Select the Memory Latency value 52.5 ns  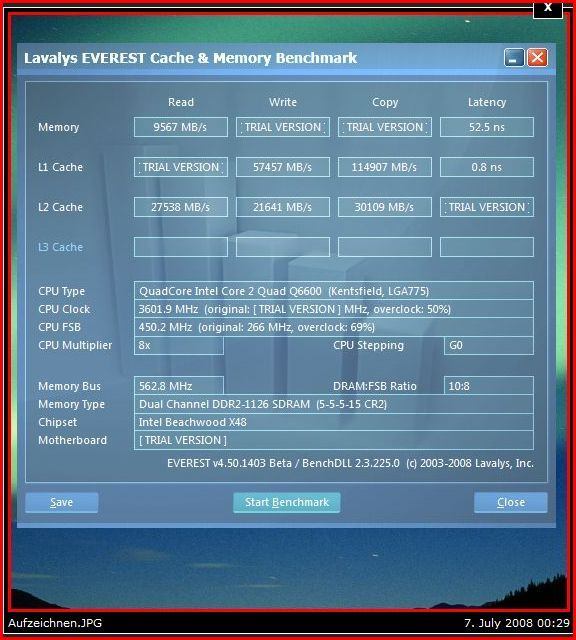point(487,127)
